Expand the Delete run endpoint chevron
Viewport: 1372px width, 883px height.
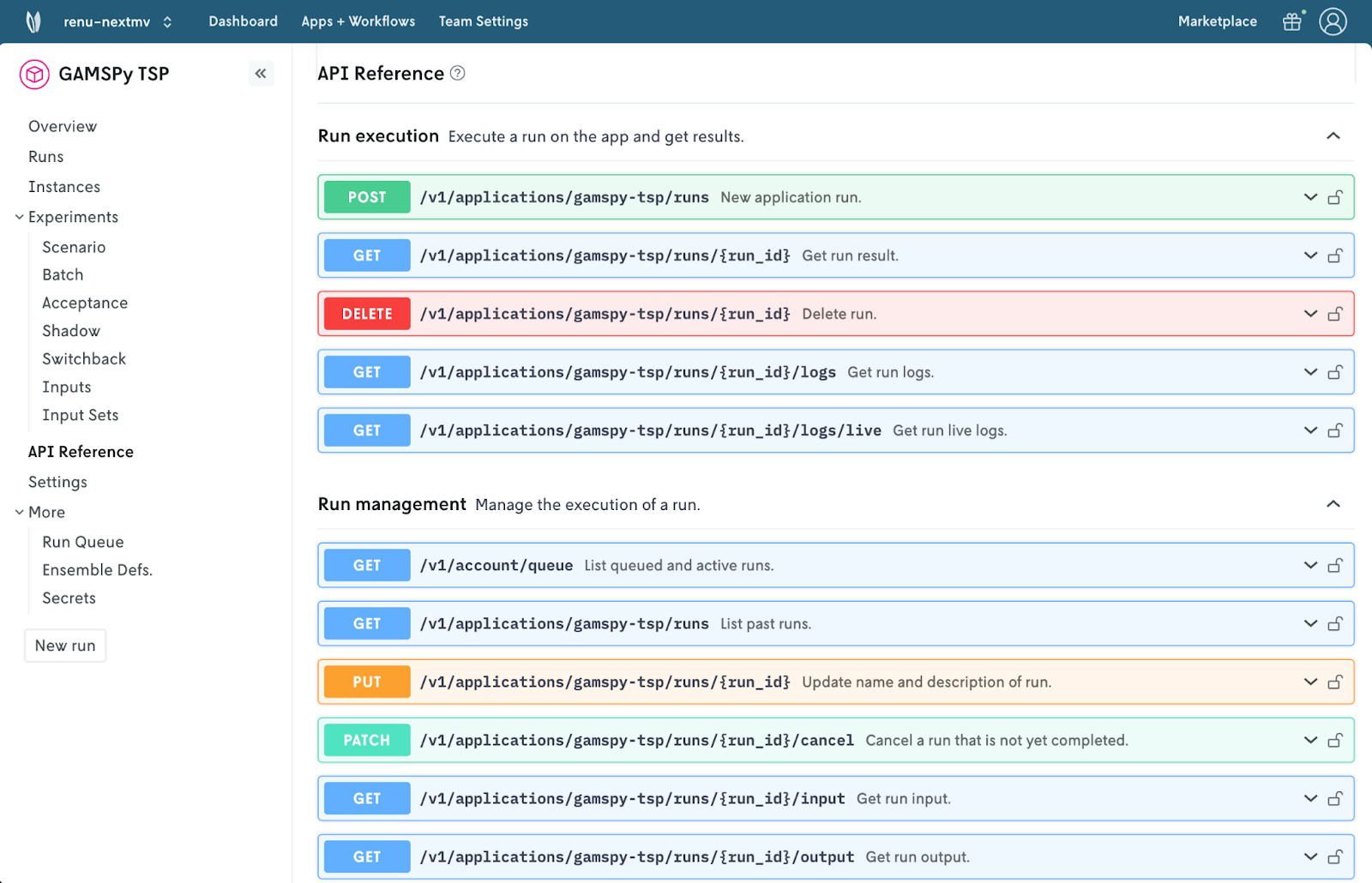click(1310, 314)
